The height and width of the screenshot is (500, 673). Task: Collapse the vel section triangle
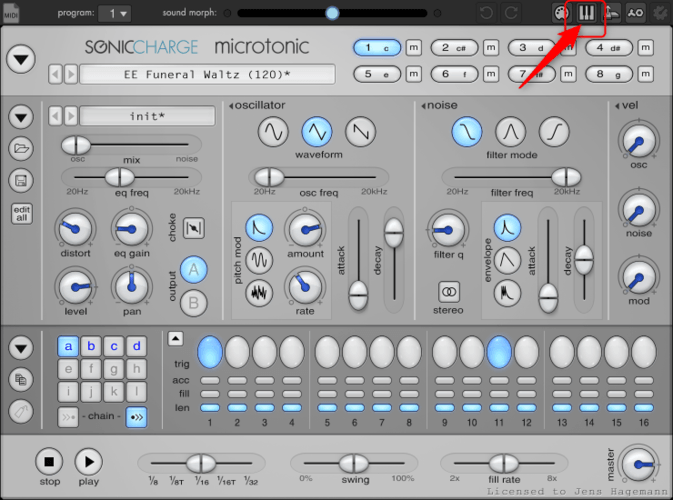click(x=617, y=106)
